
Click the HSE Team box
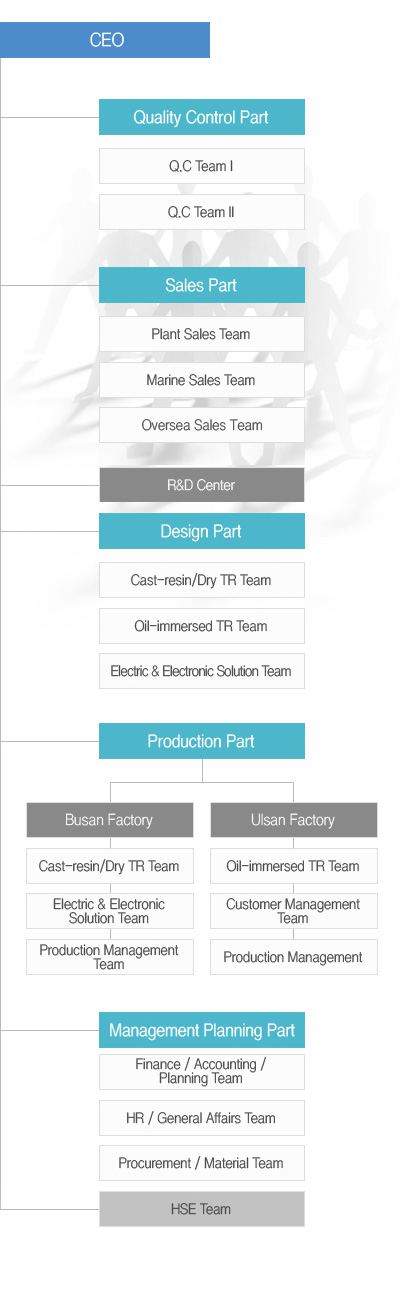coord(201,1209)
